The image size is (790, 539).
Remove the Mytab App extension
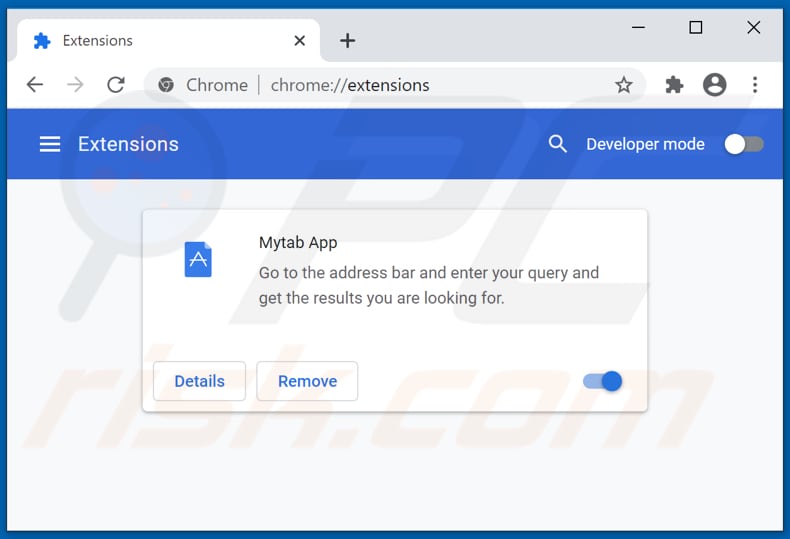coord(307,381)
